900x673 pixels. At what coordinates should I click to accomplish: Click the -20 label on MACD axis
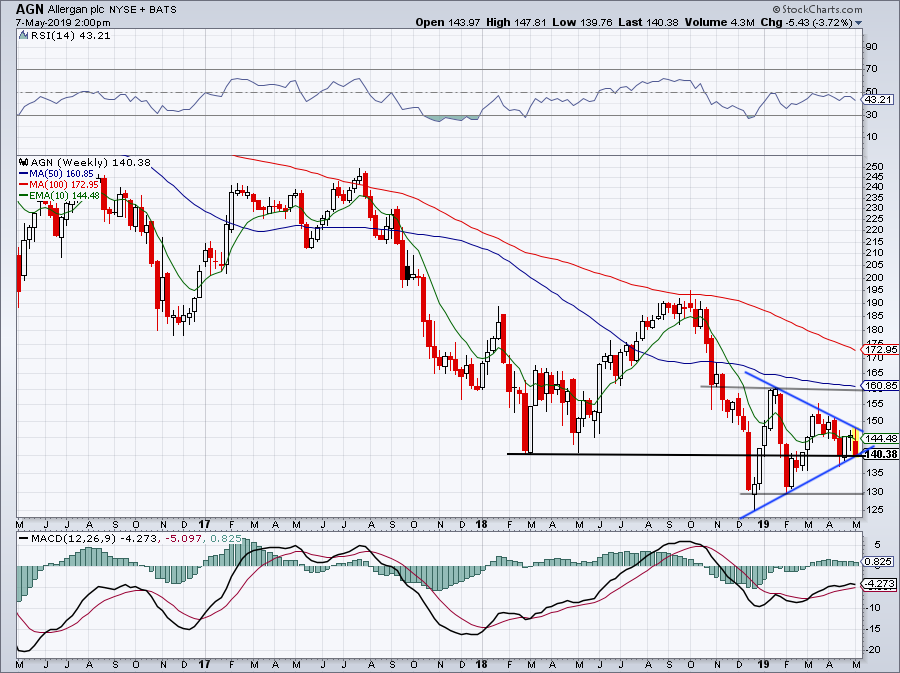coord(872,650)
